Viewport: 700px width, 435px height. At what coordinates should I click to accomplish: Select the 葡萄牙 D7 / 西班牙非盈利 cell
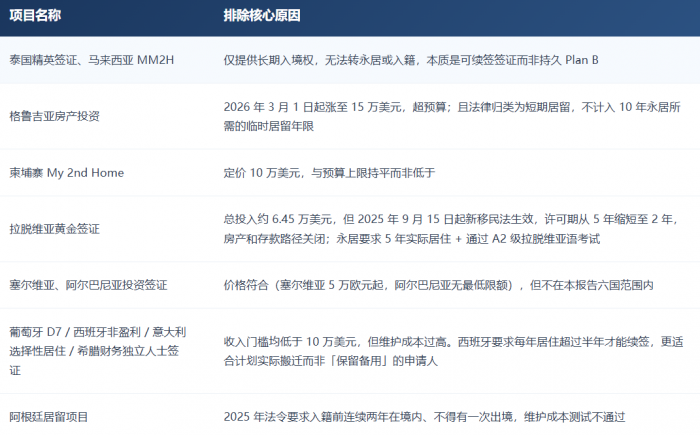(98, 351)
